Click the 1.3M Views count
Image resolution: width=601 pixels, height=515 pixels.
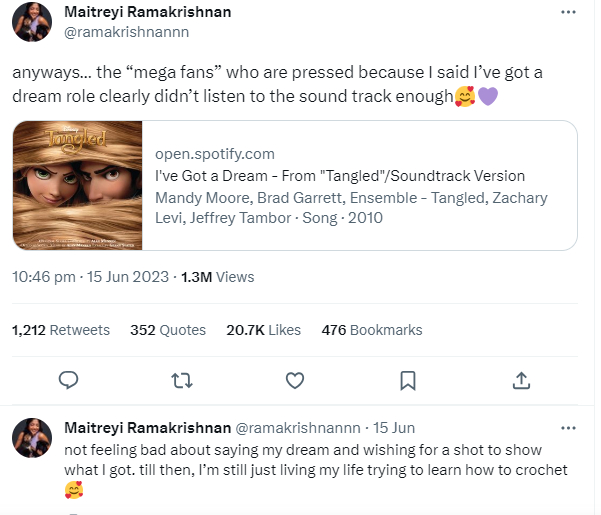click(x=217, y=277)
